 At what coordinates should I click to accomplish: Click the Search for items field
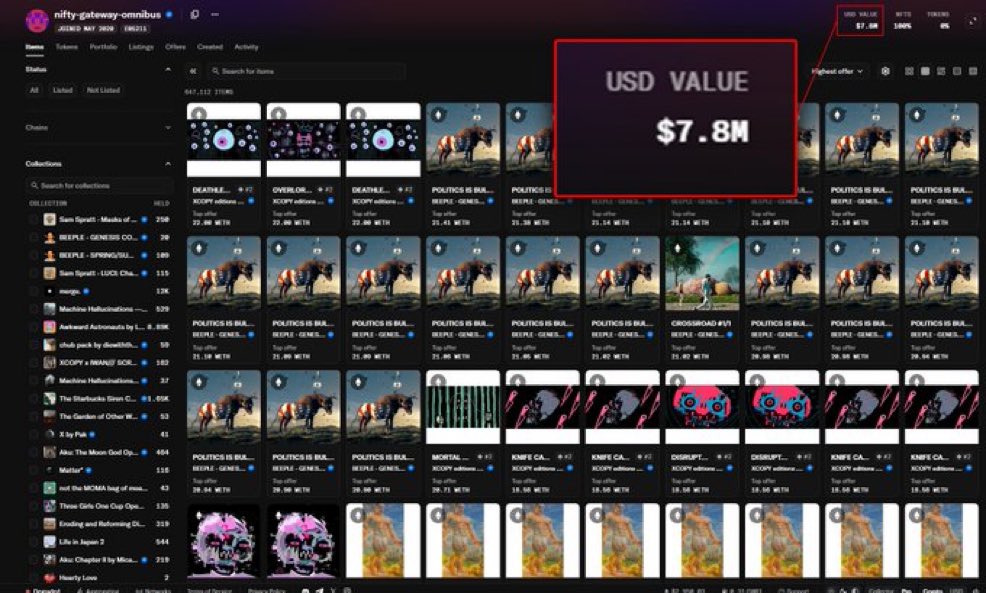[x=307, y=71]
